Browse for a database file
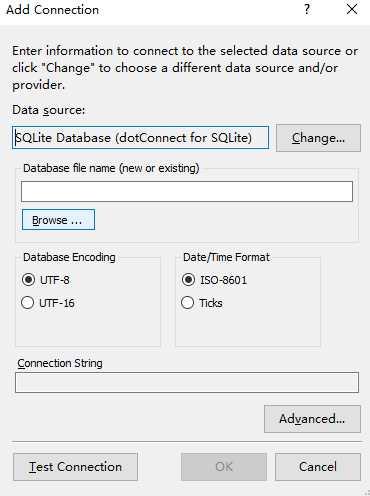Image resolution: width=370 pixels, height=496 pixels. [x=58, y=220]
